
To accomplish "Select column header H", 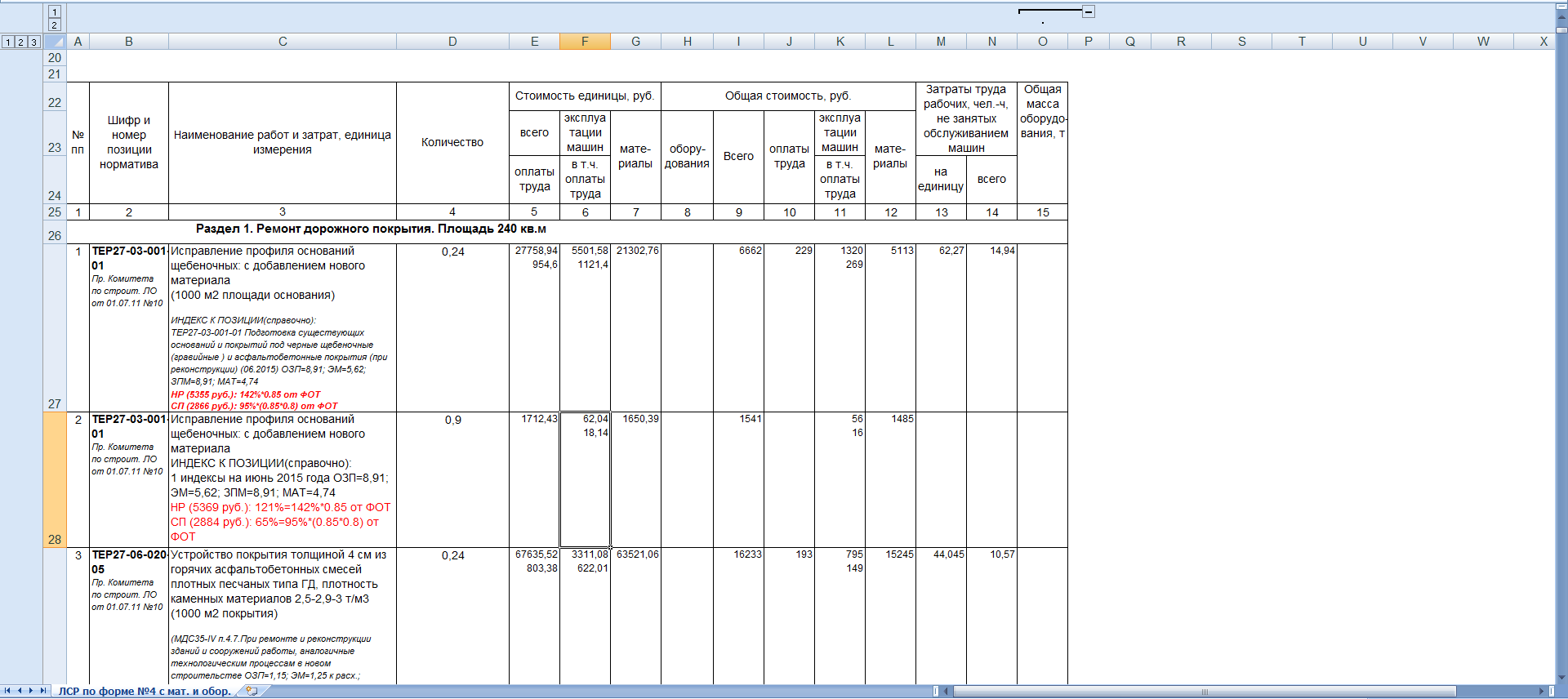I will (x=687, y=42).
